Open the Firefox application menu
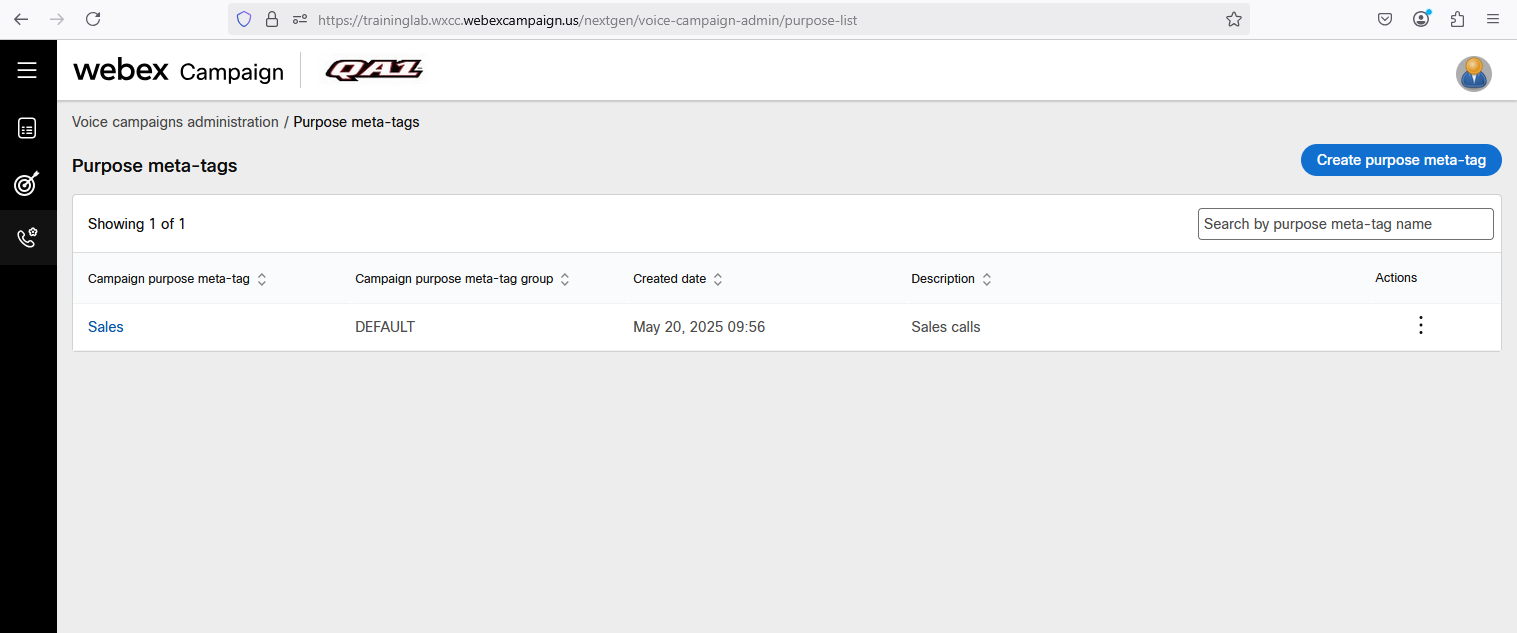 coord(1492,19)
